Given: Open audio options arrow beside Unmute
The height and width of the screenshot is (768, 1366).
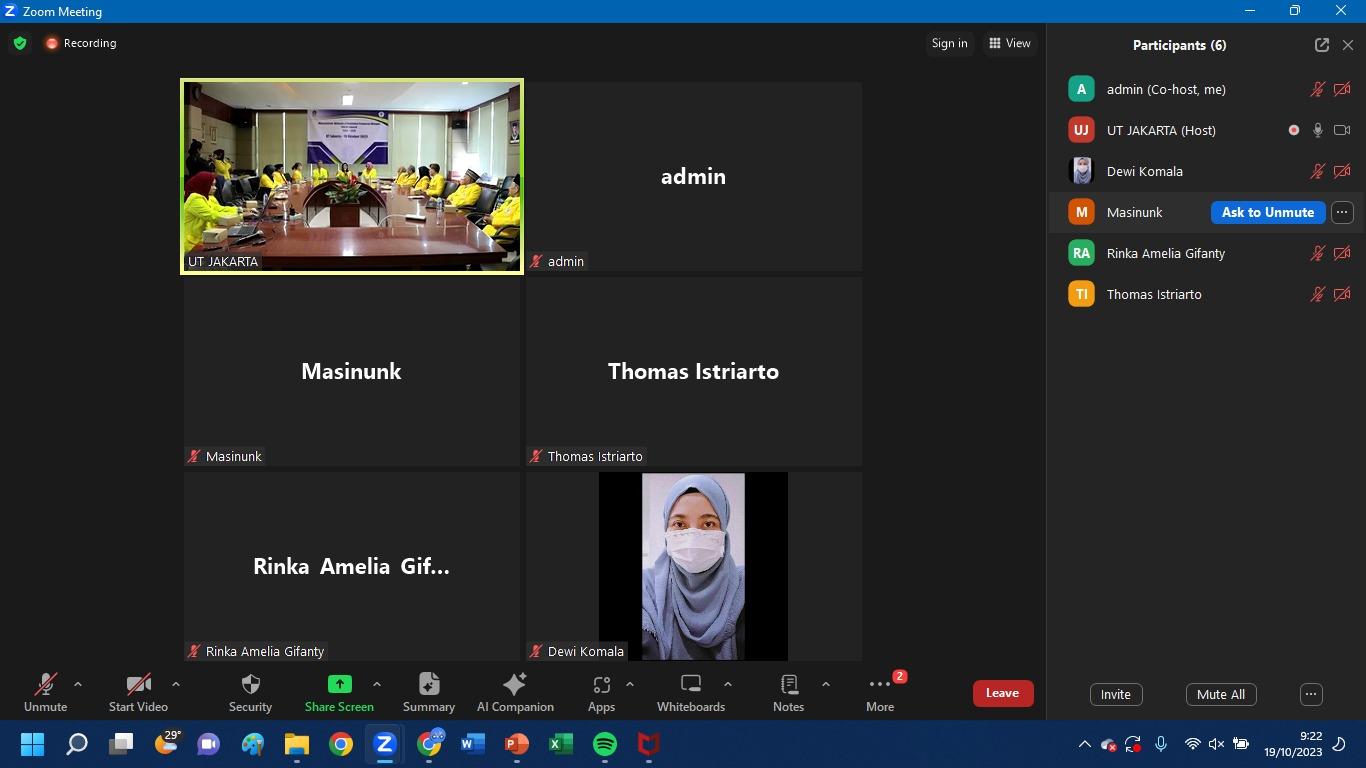Looking at the screenshot, I should pos(78,685).
